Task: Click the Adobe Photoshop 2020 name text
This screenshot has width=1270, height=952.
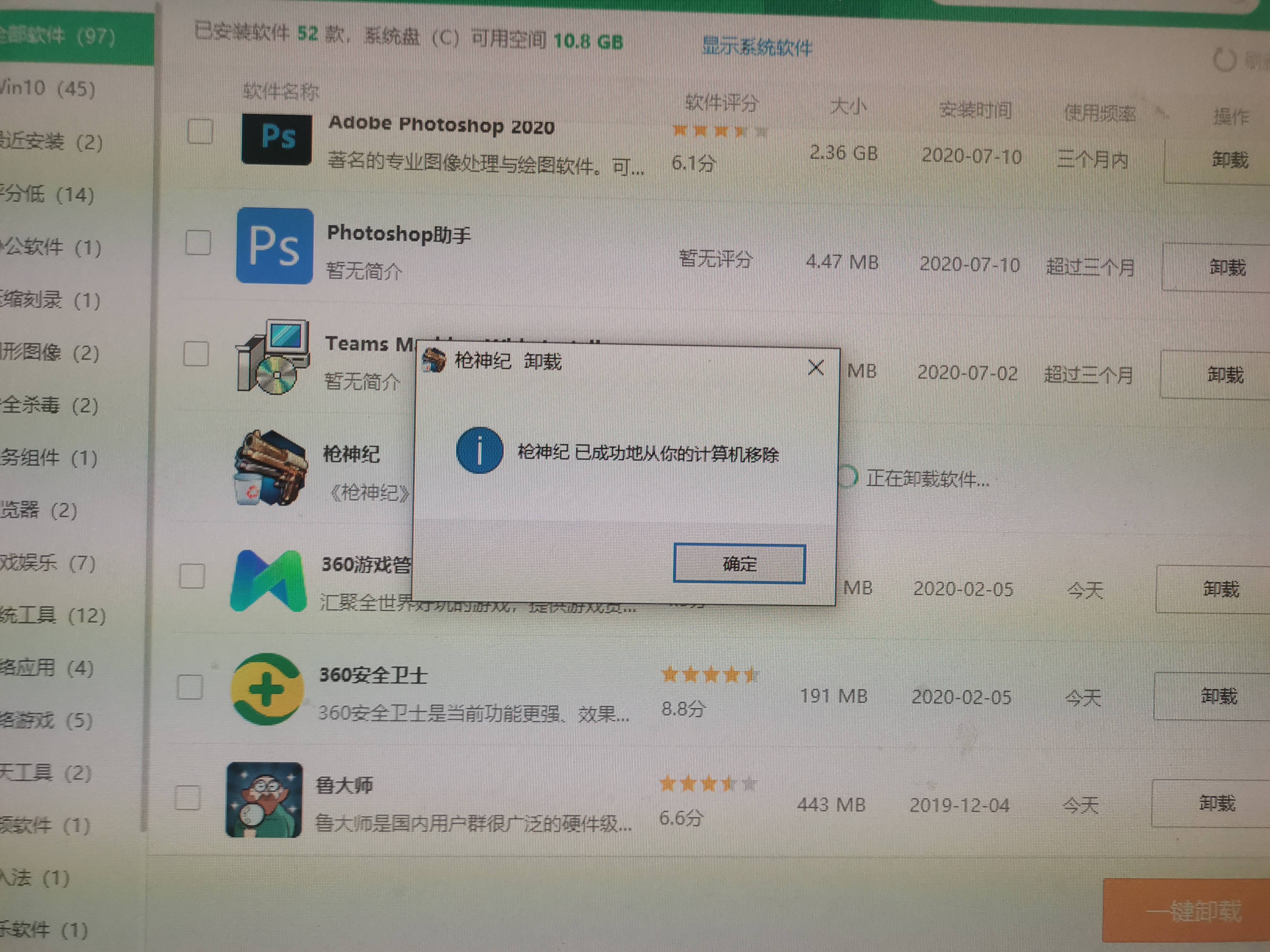Action: [x=442, y=124]
